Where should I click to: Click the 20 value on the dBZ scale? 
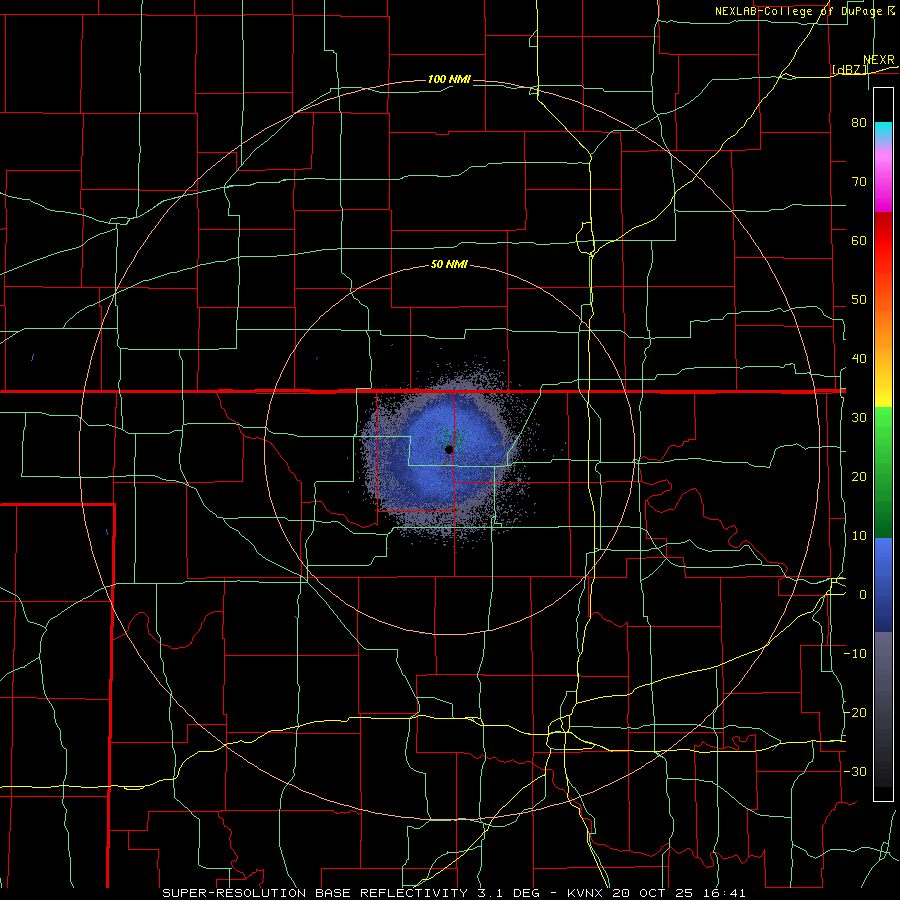(x=859, y=477)
